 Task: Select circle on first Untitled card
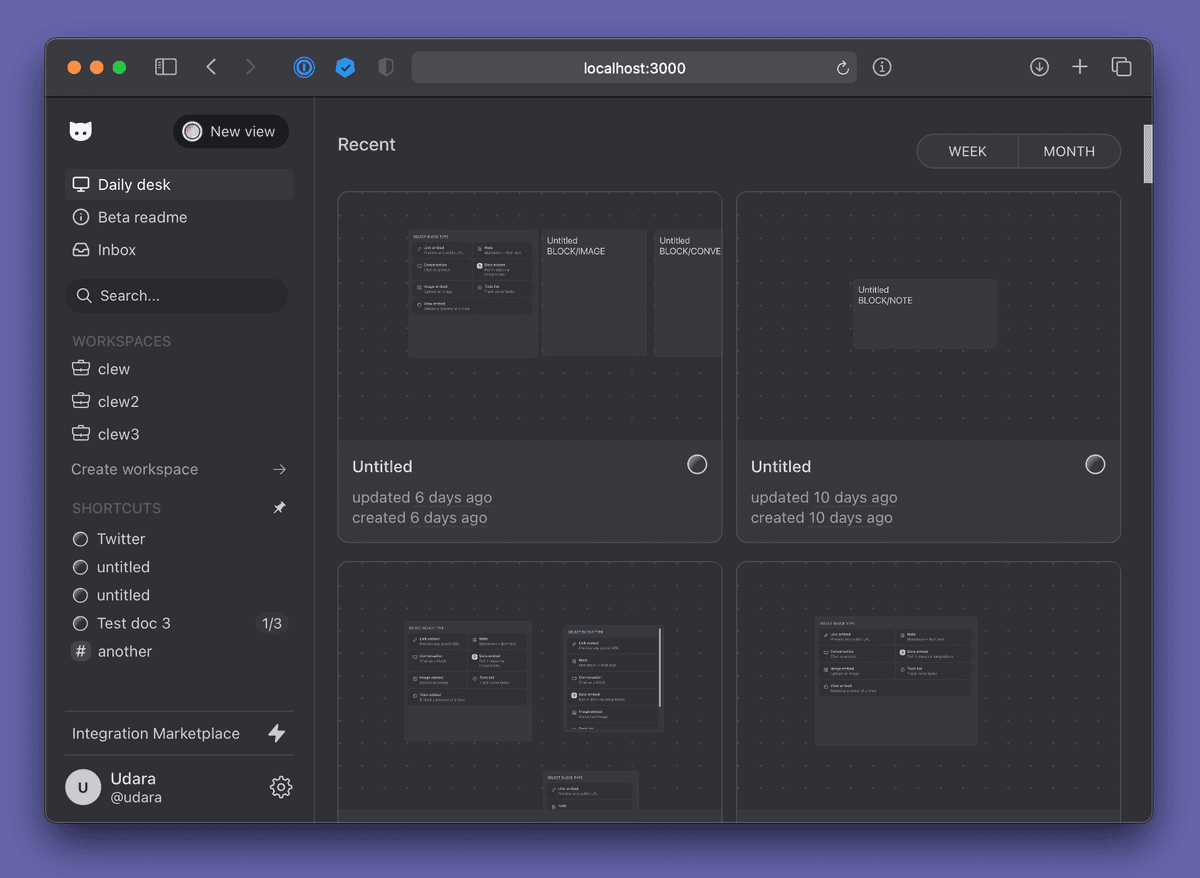tap(697, 464)
